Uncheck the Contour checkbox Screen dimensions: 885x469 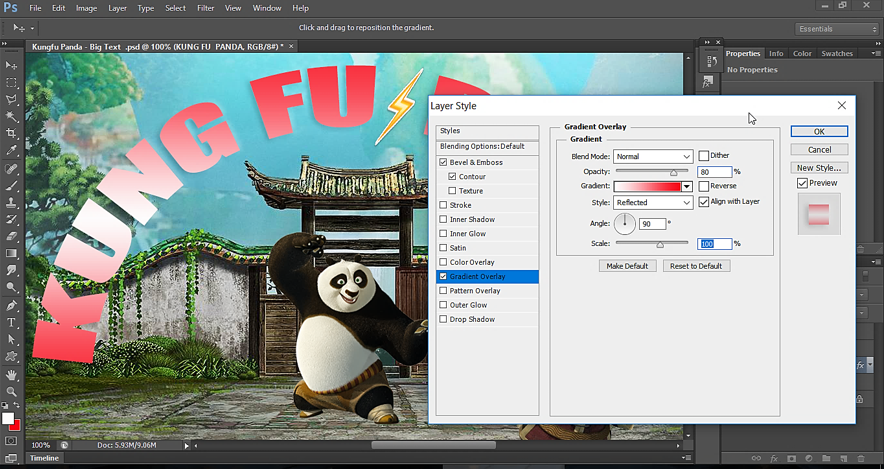coord(452,177)
